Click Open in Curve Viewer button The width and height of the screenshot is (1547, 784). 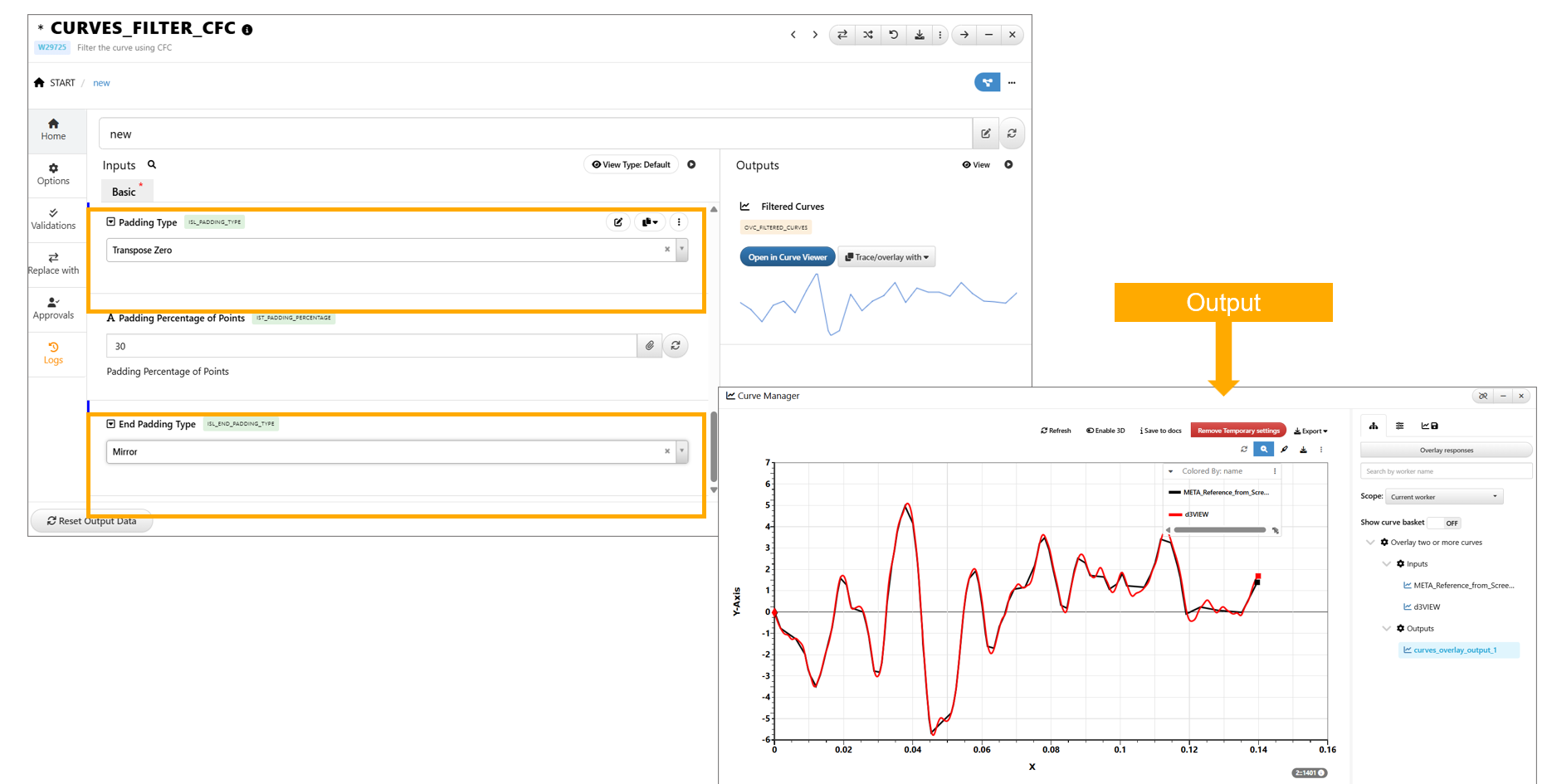click(787, 257)
